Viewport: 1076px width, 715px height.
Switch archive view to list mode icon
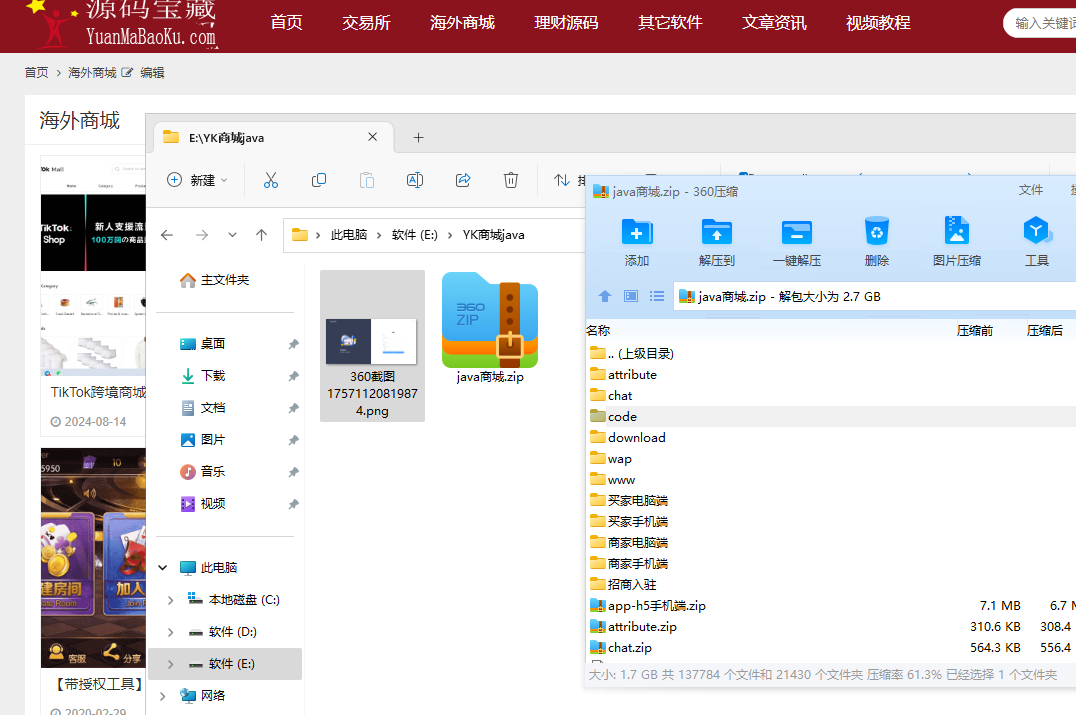tap(657, 296)
